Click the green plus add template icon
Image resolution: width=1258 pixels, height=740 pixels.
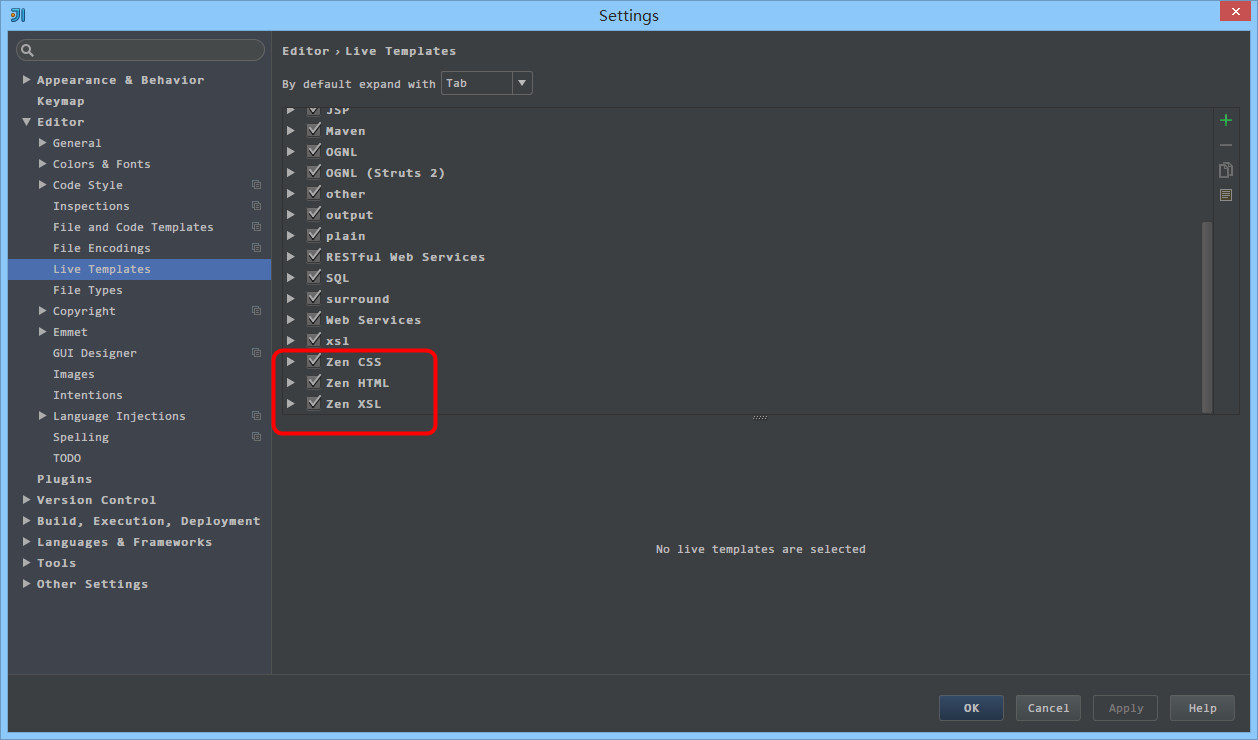(1226, 120)
